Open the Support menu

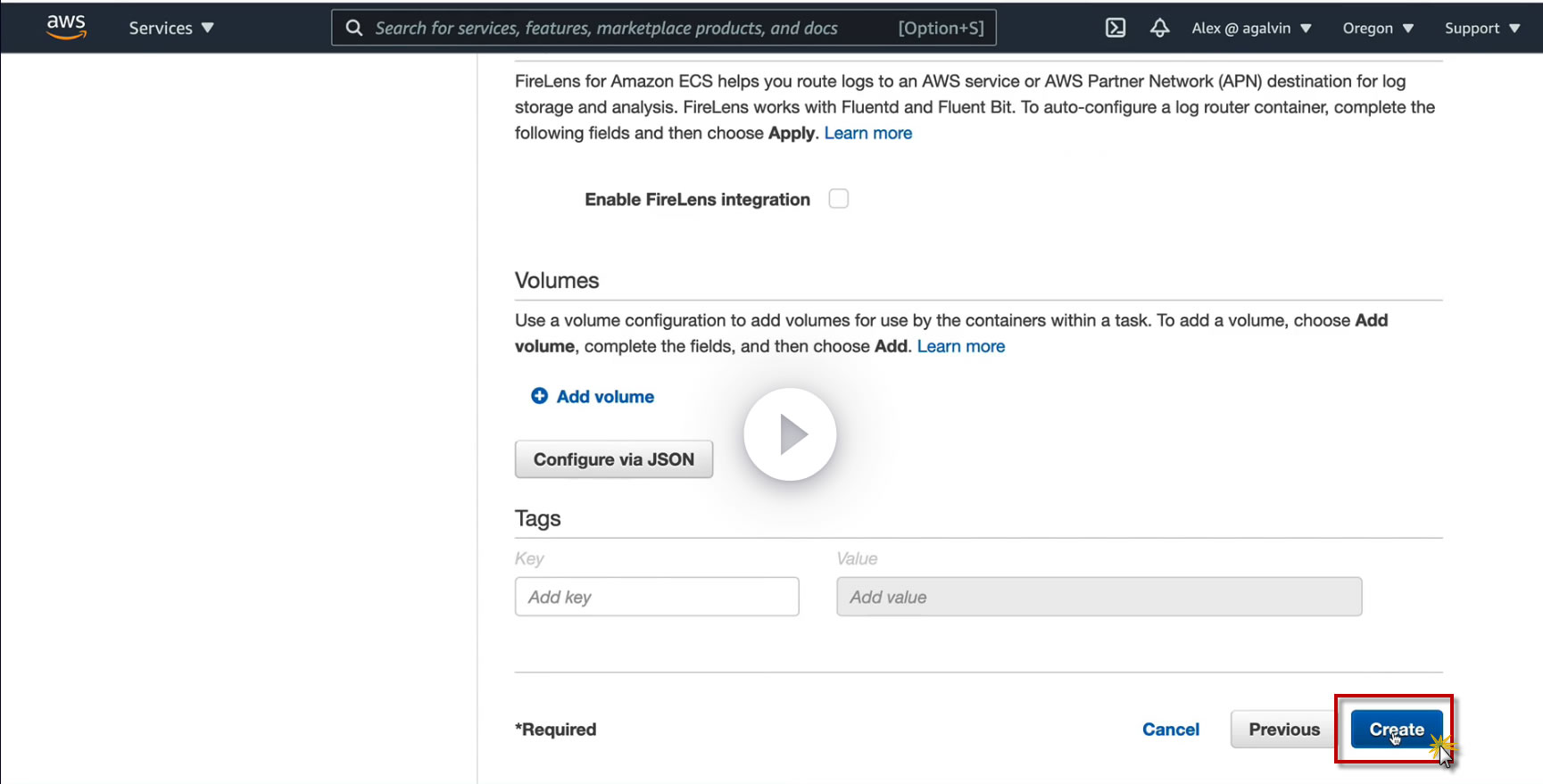pyautogui.click(x=1481, y=28)
